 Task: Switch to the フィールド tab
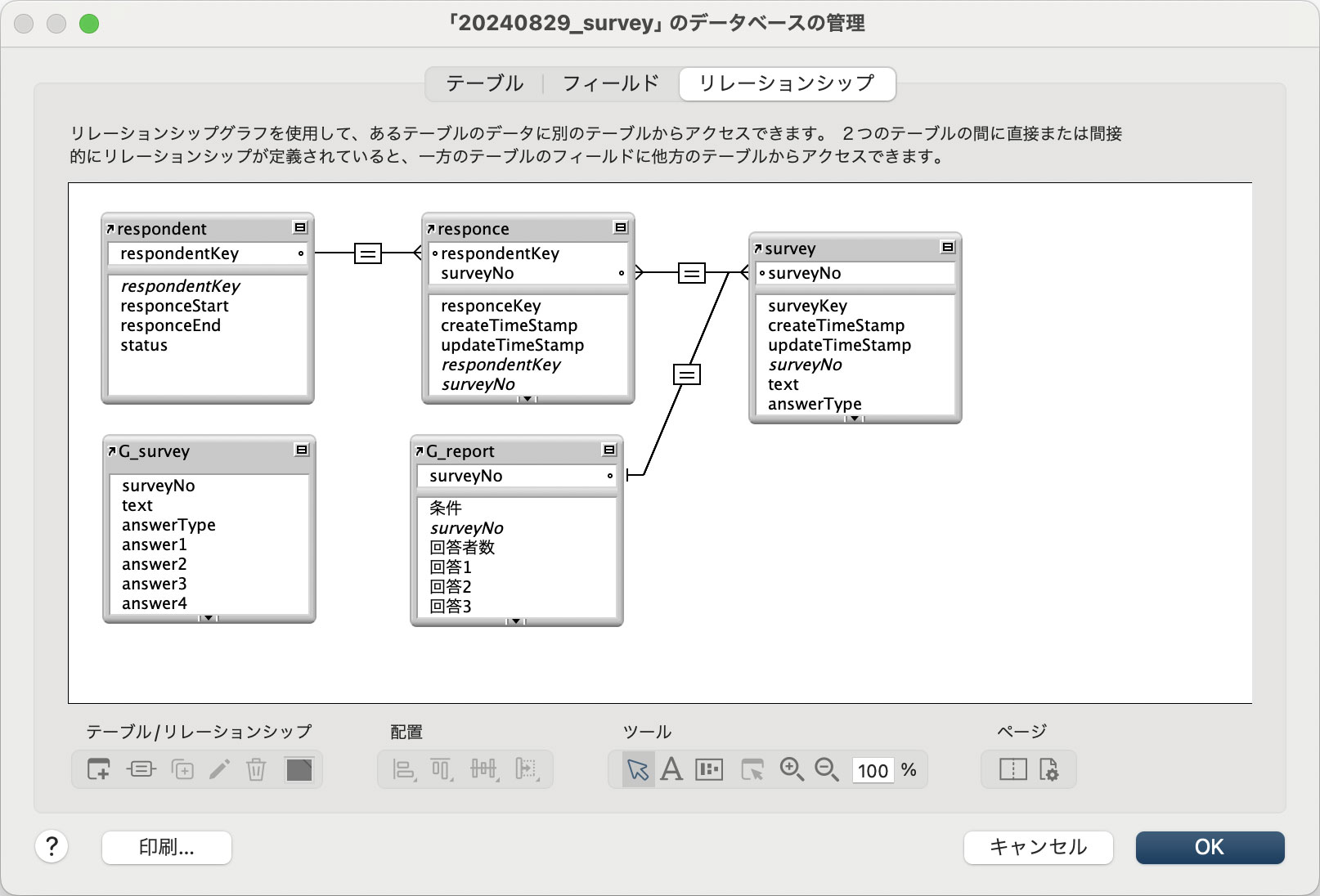point(611,83)
